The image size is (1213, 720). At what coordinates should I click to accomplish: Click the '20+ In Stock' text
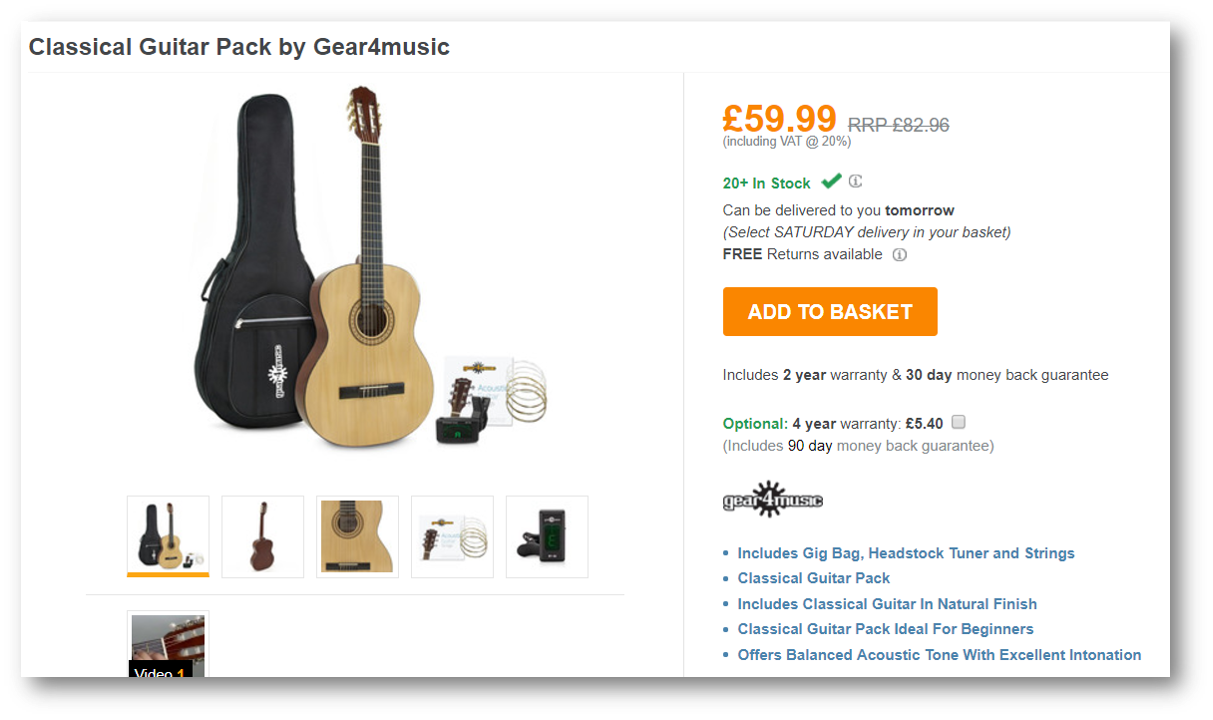tap(766, 183)
